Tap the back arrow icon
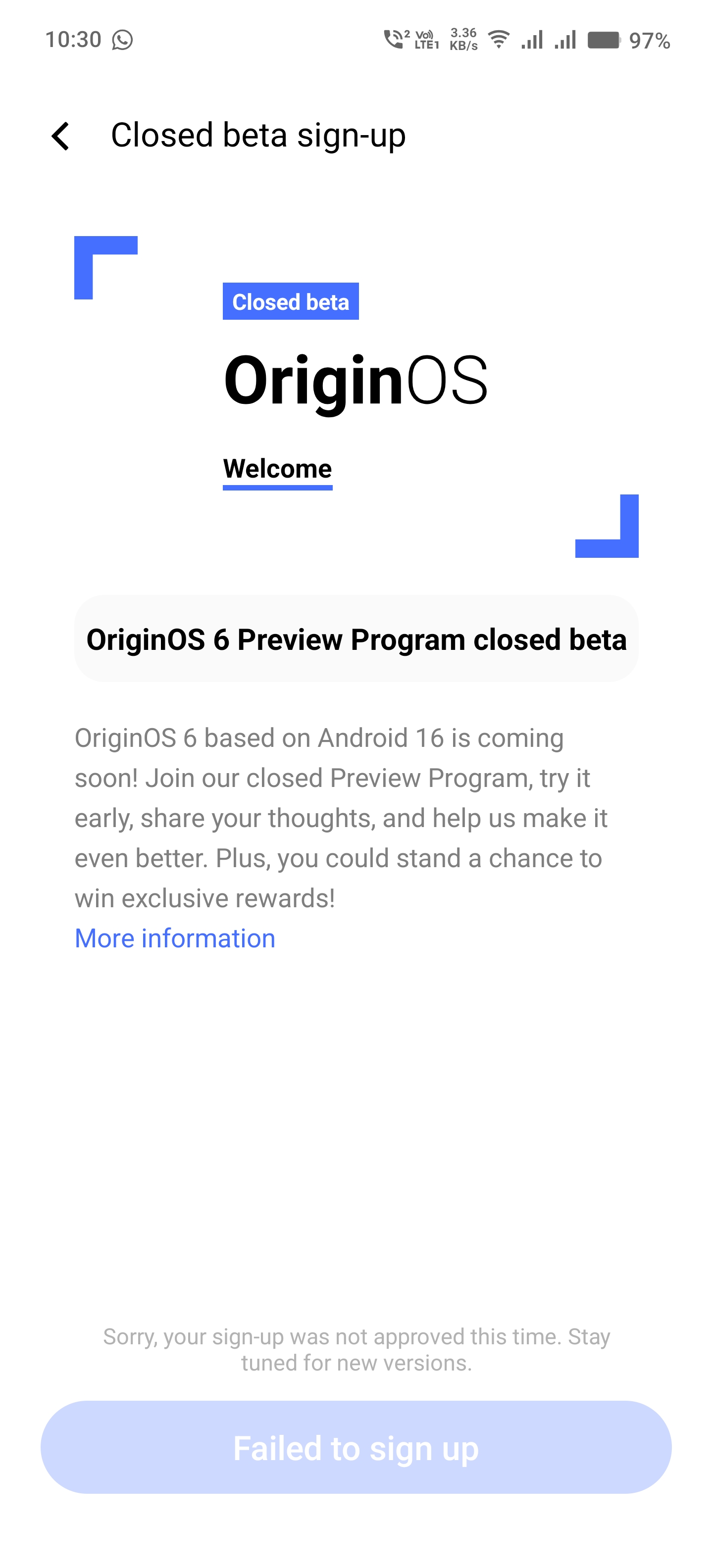 (61, 136)
